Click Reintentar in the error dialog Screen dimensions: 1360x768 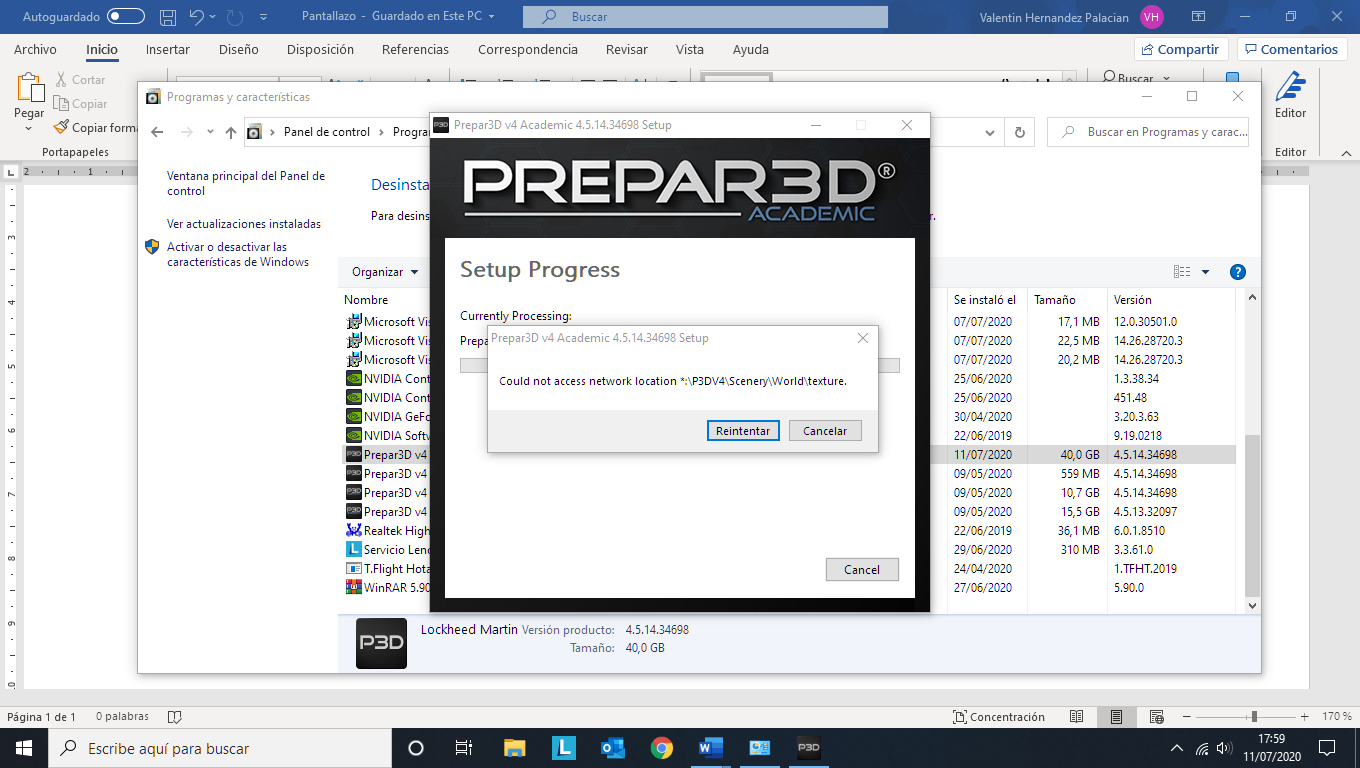742,431
